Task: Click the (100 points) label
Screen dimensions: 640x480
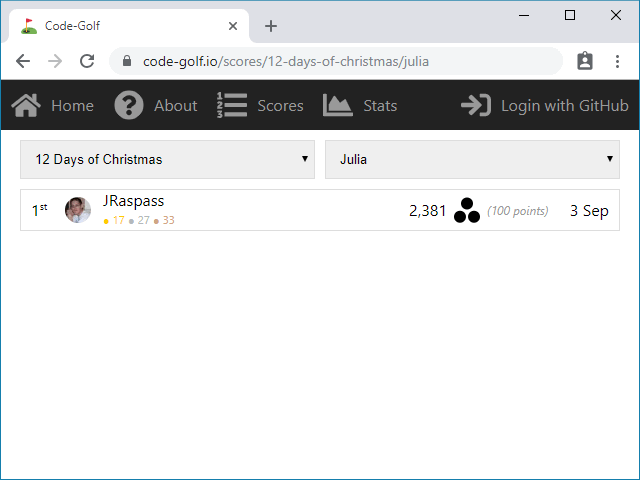Action: pyautogui.click(x=518, y=211)
